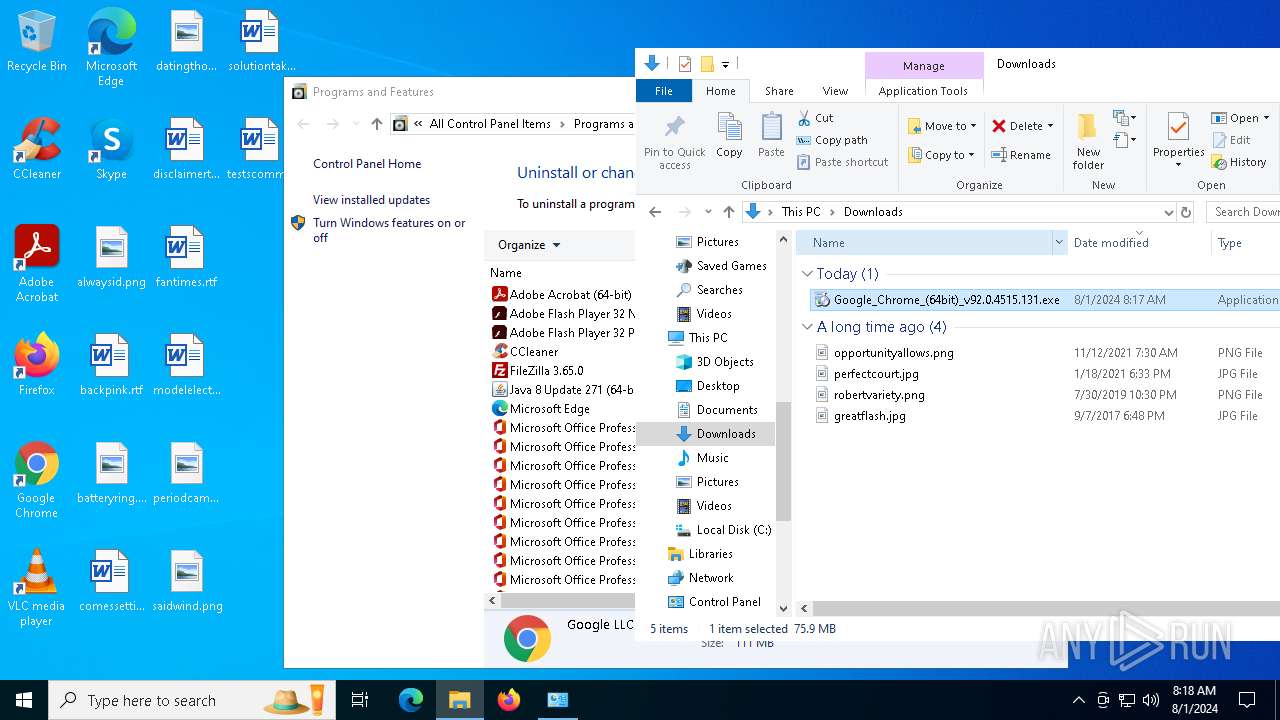The height and width of the screenshot is (720, 1280).
Task: Collapse the Today group in file list
Action: [x=808, y=274]
